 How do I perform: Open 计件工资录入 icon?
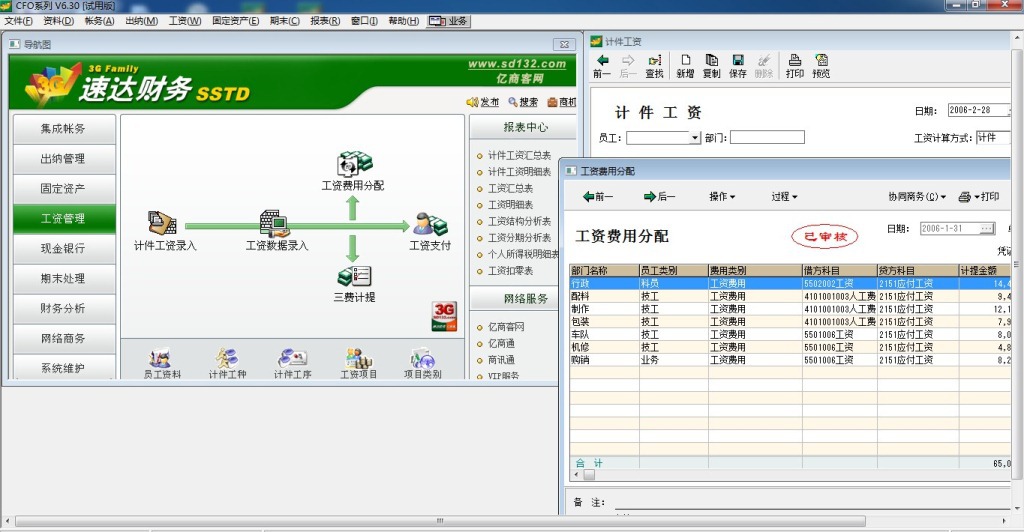point(162,222)
